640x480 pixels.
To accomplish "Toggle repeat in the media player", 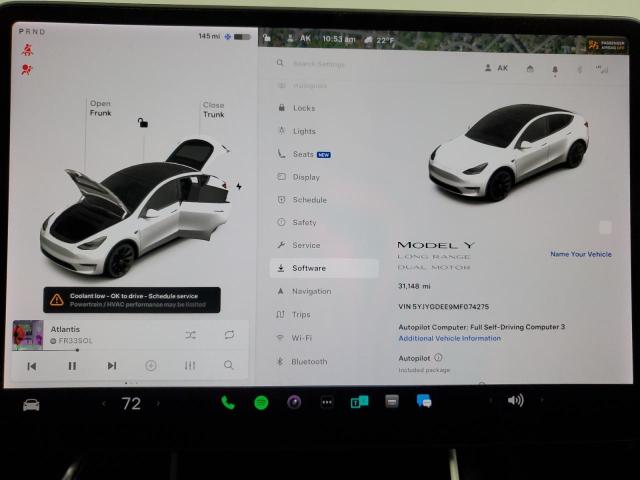I will pos(229,335).
